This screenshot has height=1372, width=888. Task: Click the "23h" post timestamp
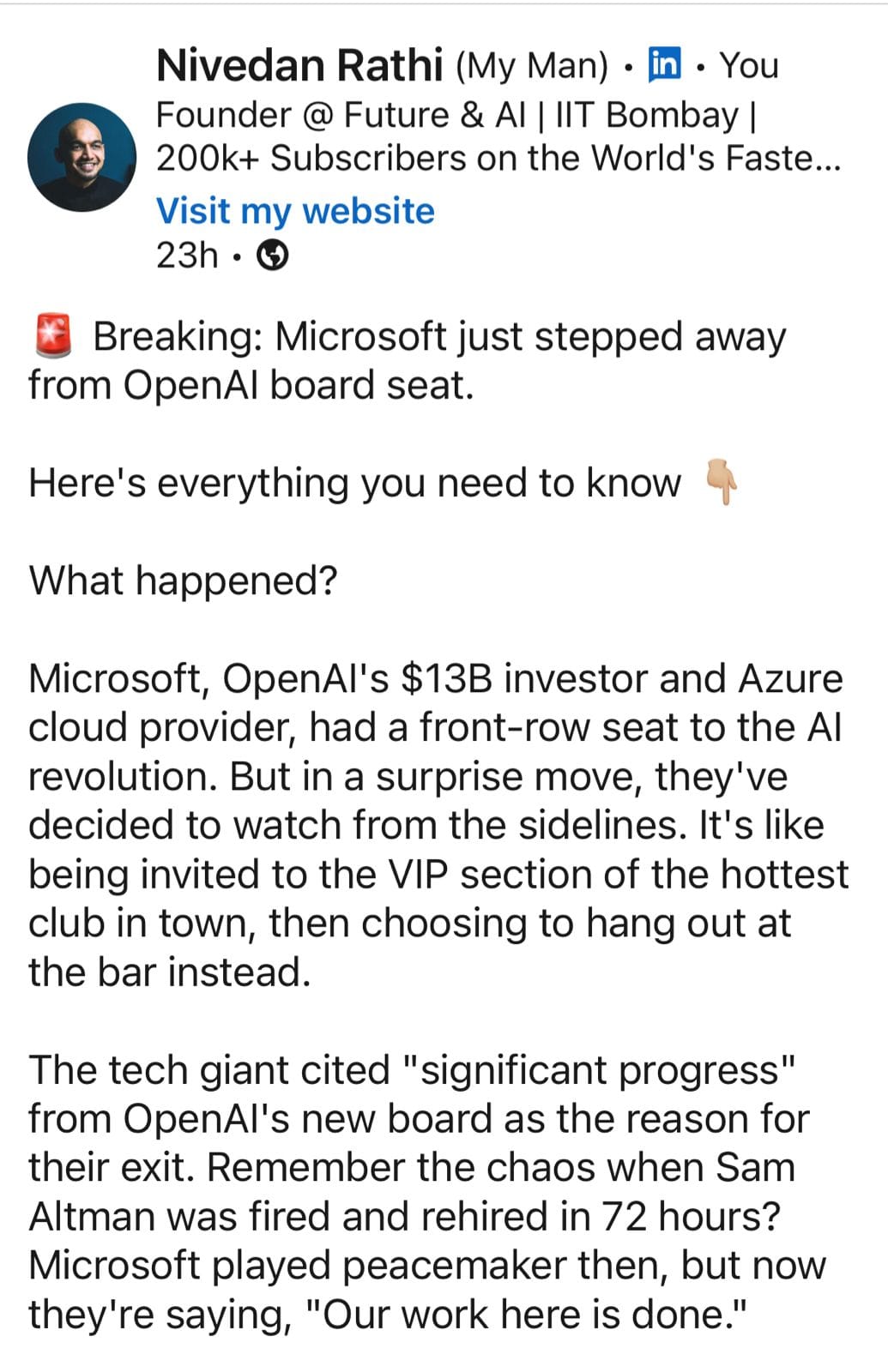coord(186,255)
